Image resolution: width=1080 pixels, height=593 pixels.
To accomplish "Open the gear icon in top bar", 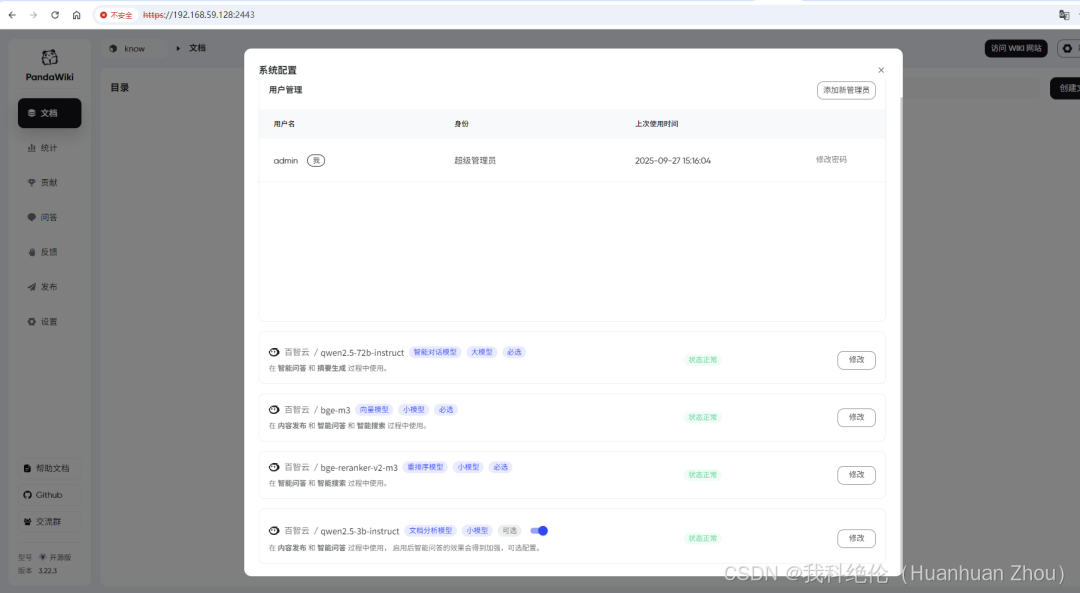I will [1067, 48].
